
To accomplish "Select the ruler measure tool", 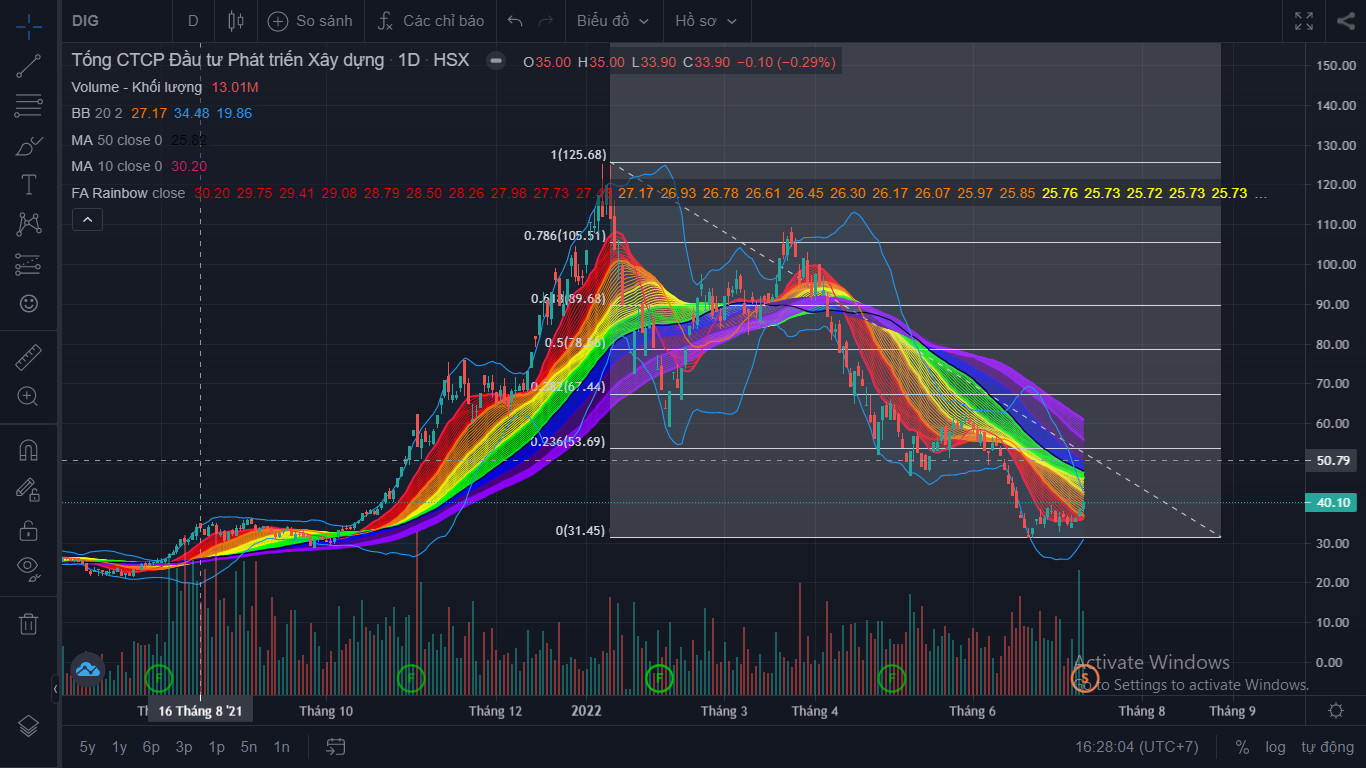I will (28, 357).
